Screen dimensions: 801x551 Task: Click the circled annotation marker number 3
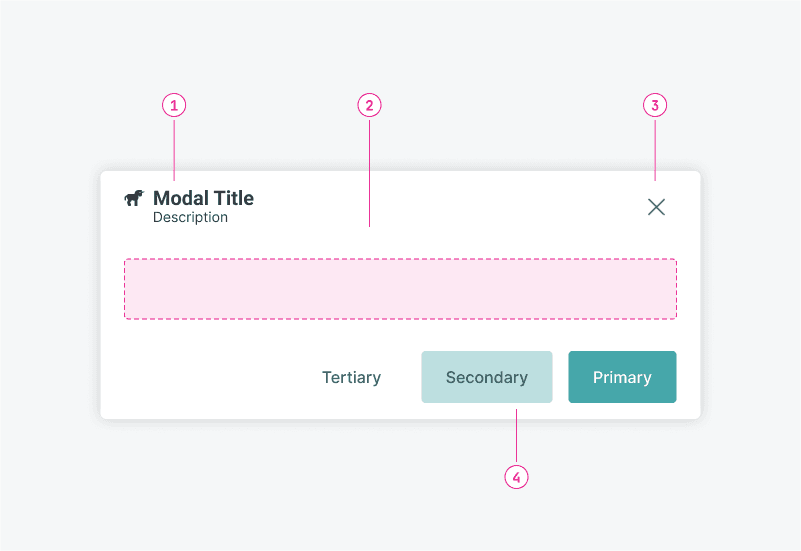[655, 105]
